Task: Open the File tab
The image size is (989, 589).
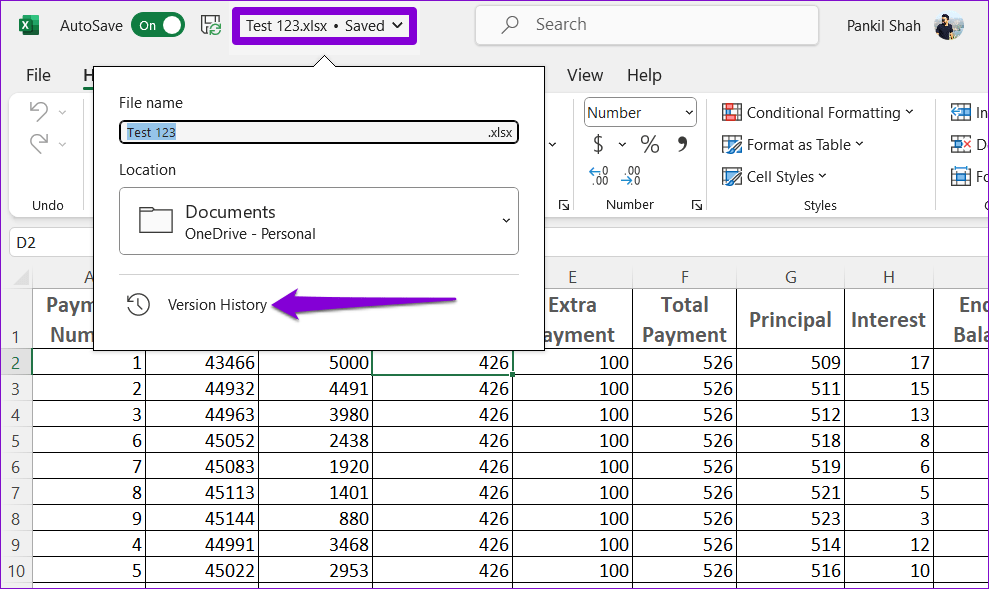Action: point(38,75)
